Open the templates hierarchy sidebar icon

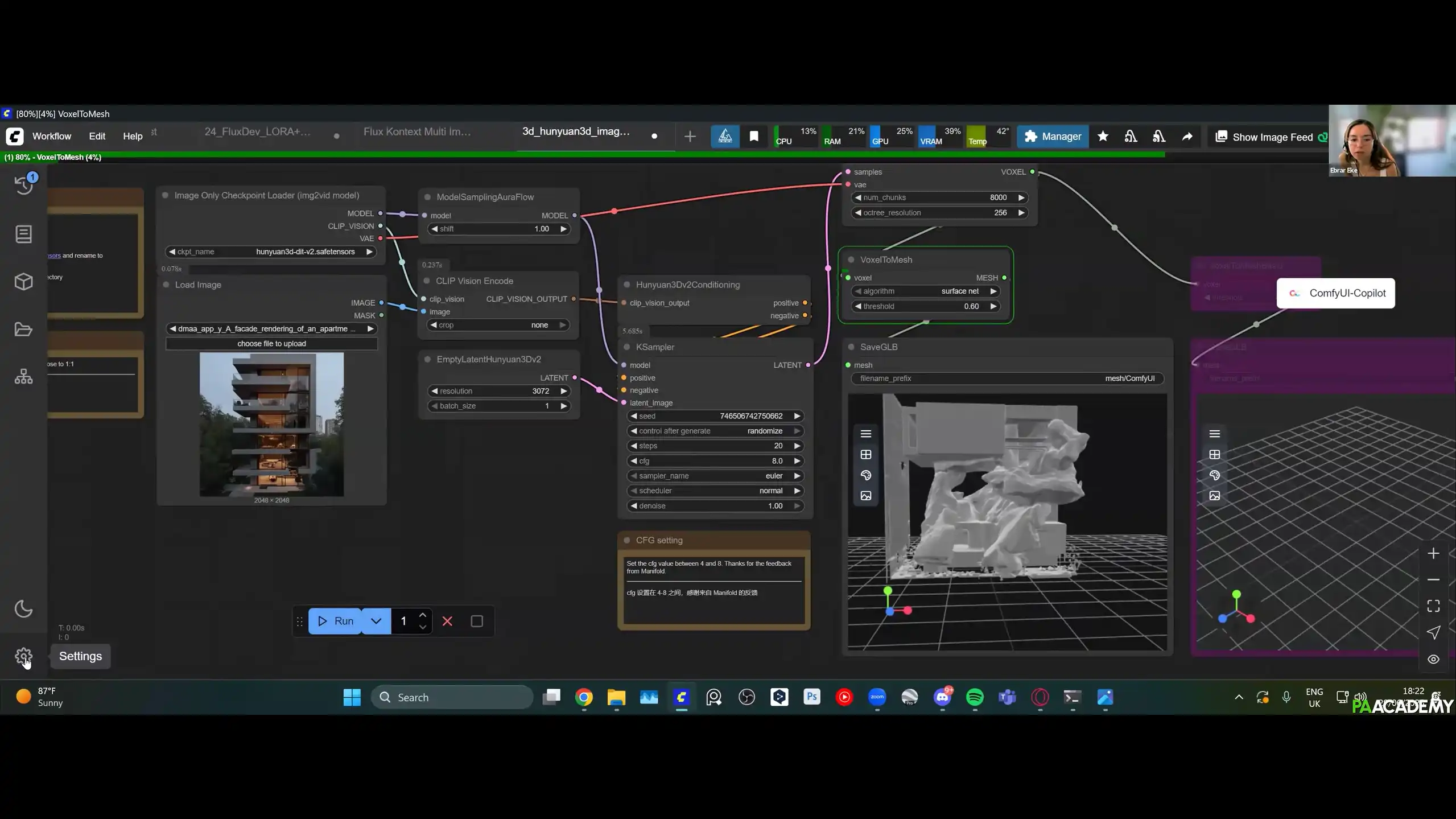(x=23, y=376)
